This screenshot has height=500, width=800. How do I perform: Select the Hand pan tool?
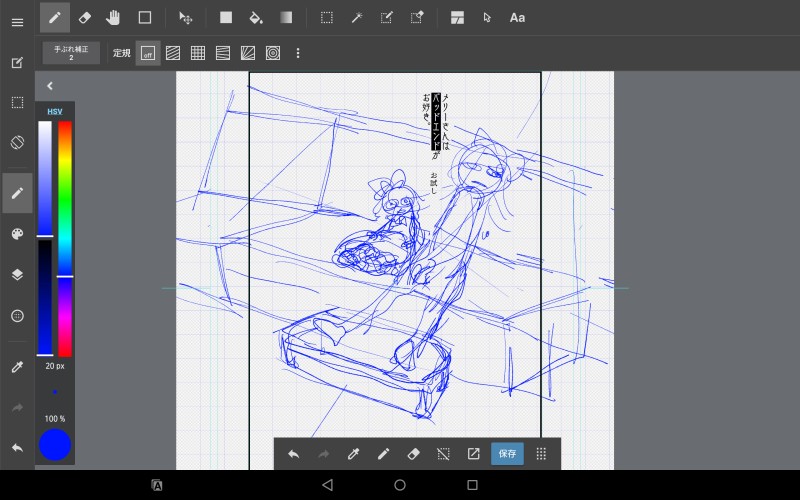click(x=113, y=18)
